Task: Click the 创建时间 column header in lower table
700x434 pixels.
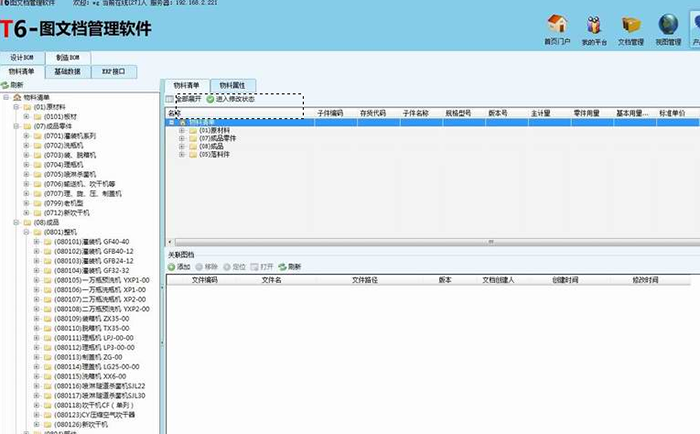Action: coord(565,280)
